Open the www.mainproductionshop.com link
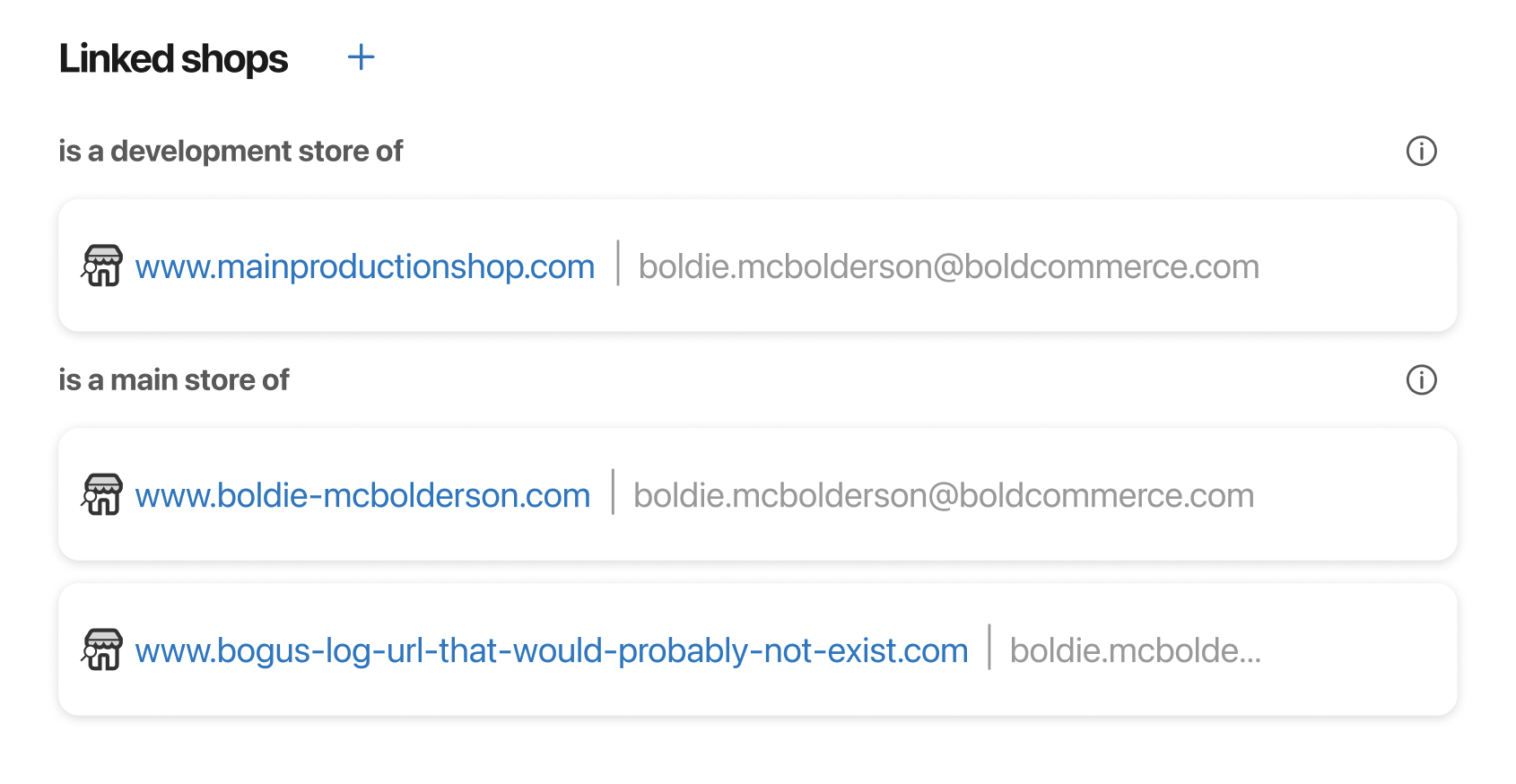This screenshot has width=1516, height=784. click(x=365, y=266)
